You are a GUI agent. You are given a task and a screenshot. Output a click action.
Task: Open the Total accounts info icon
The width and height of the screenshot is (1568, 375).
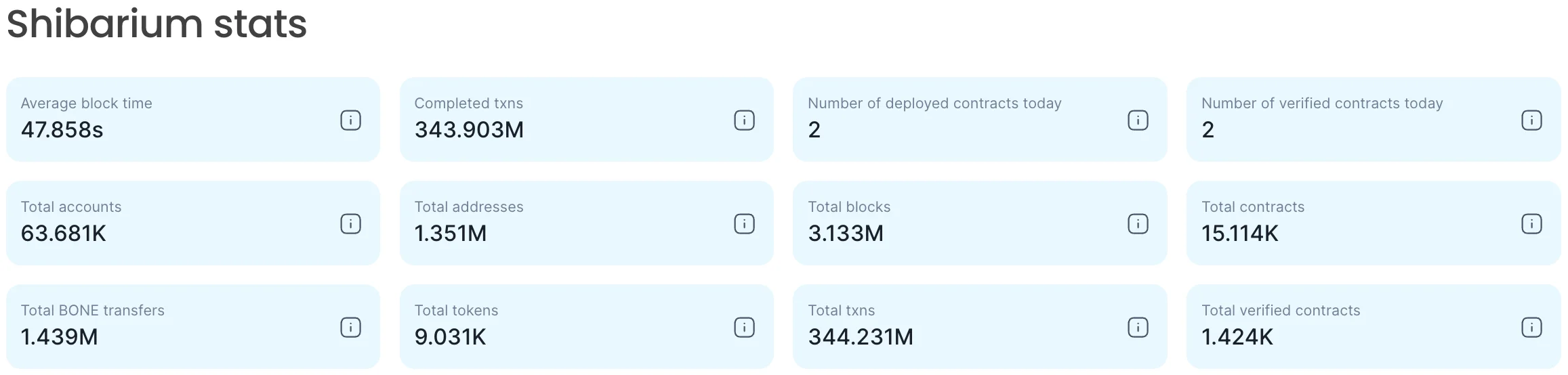[350, 224]
